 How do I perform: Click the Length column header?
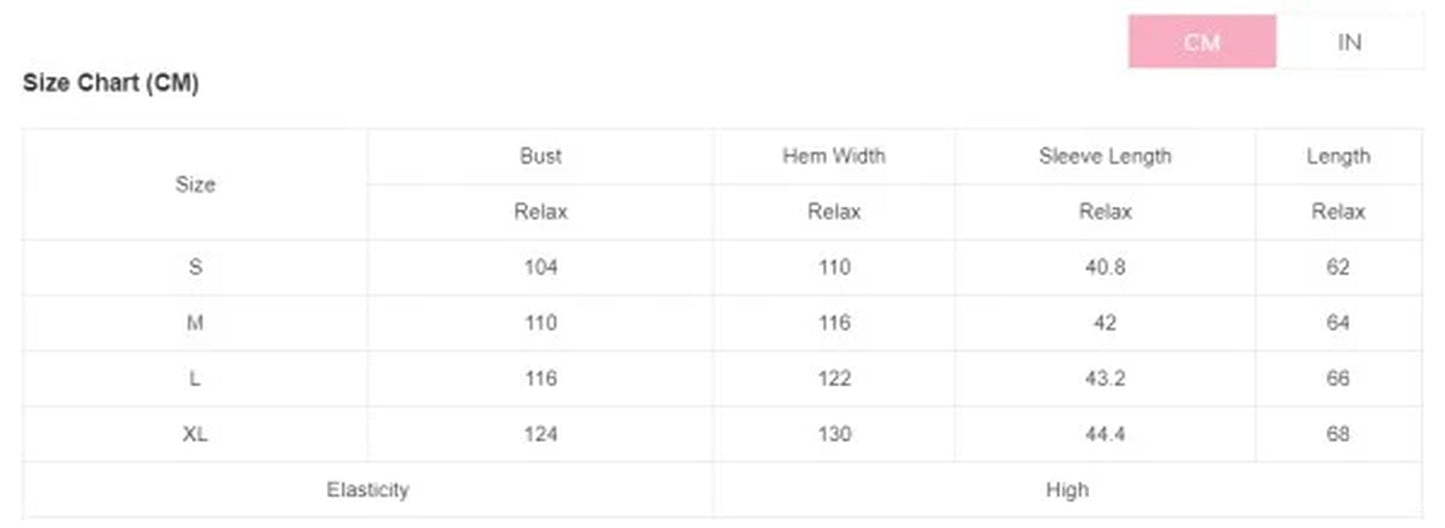coord(1338,156)
